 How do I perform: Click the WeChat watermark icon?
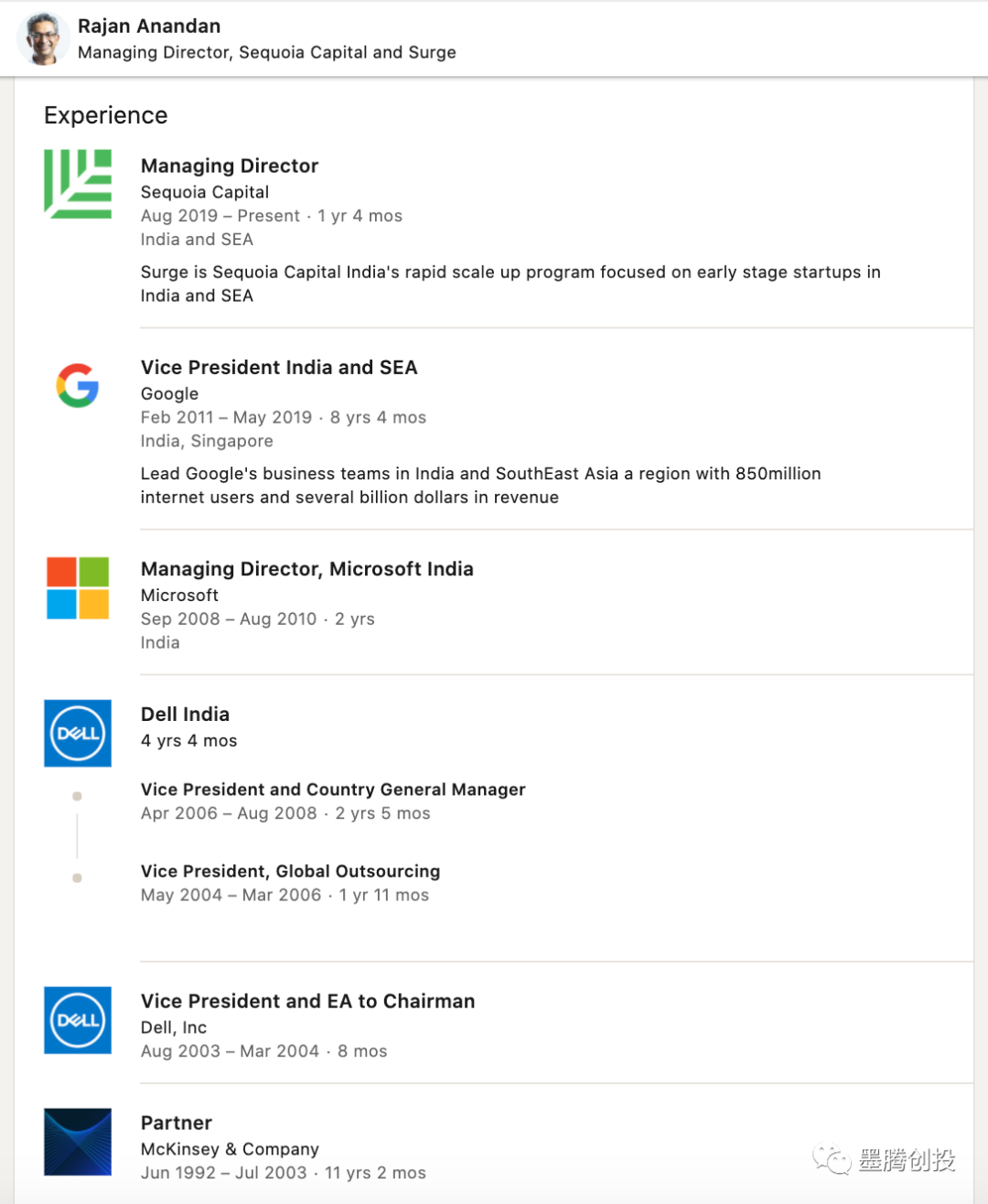tap(832, 1160)
